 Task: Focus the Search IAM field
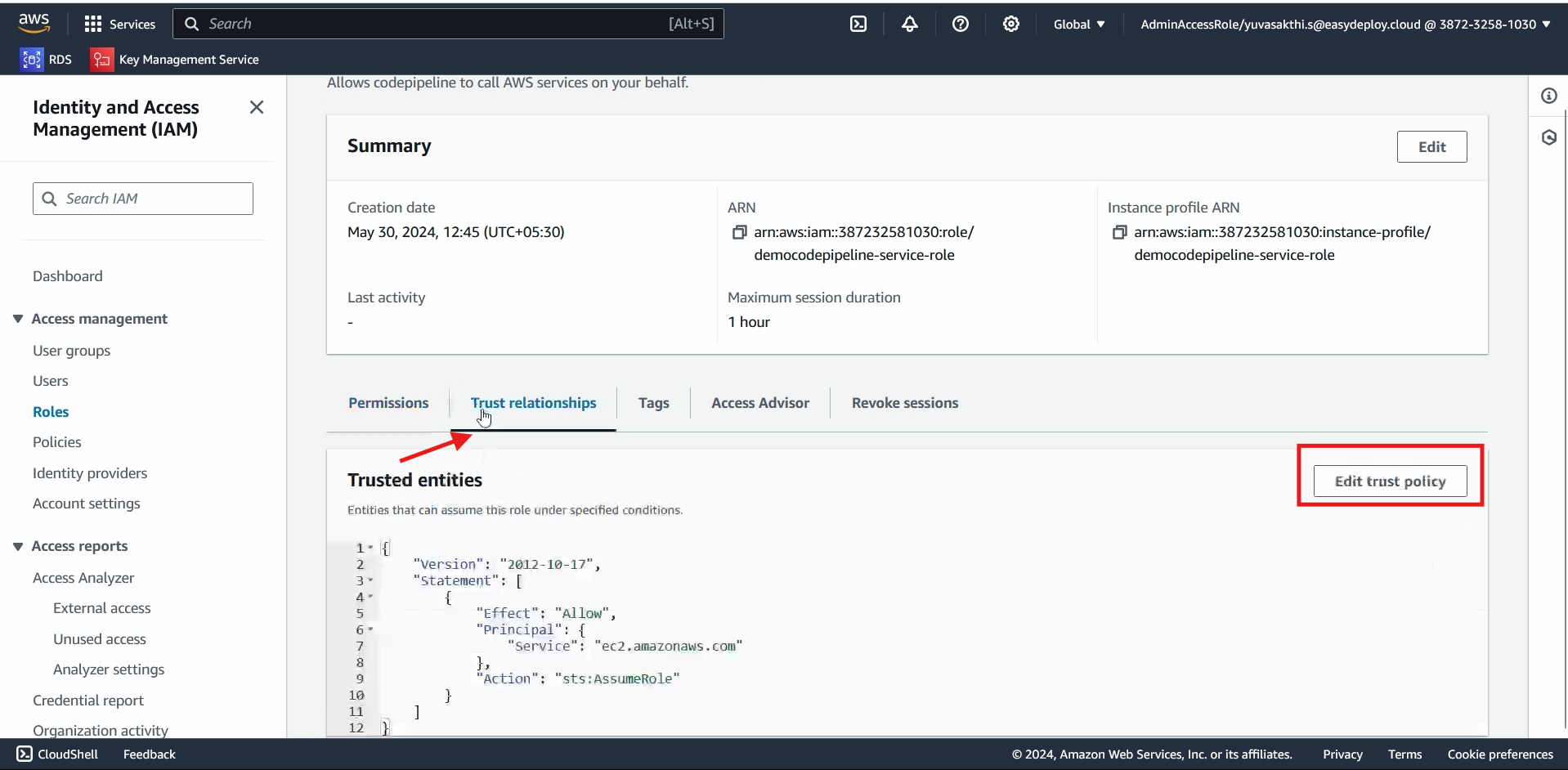pyautogui.click(x=143, y=199)
